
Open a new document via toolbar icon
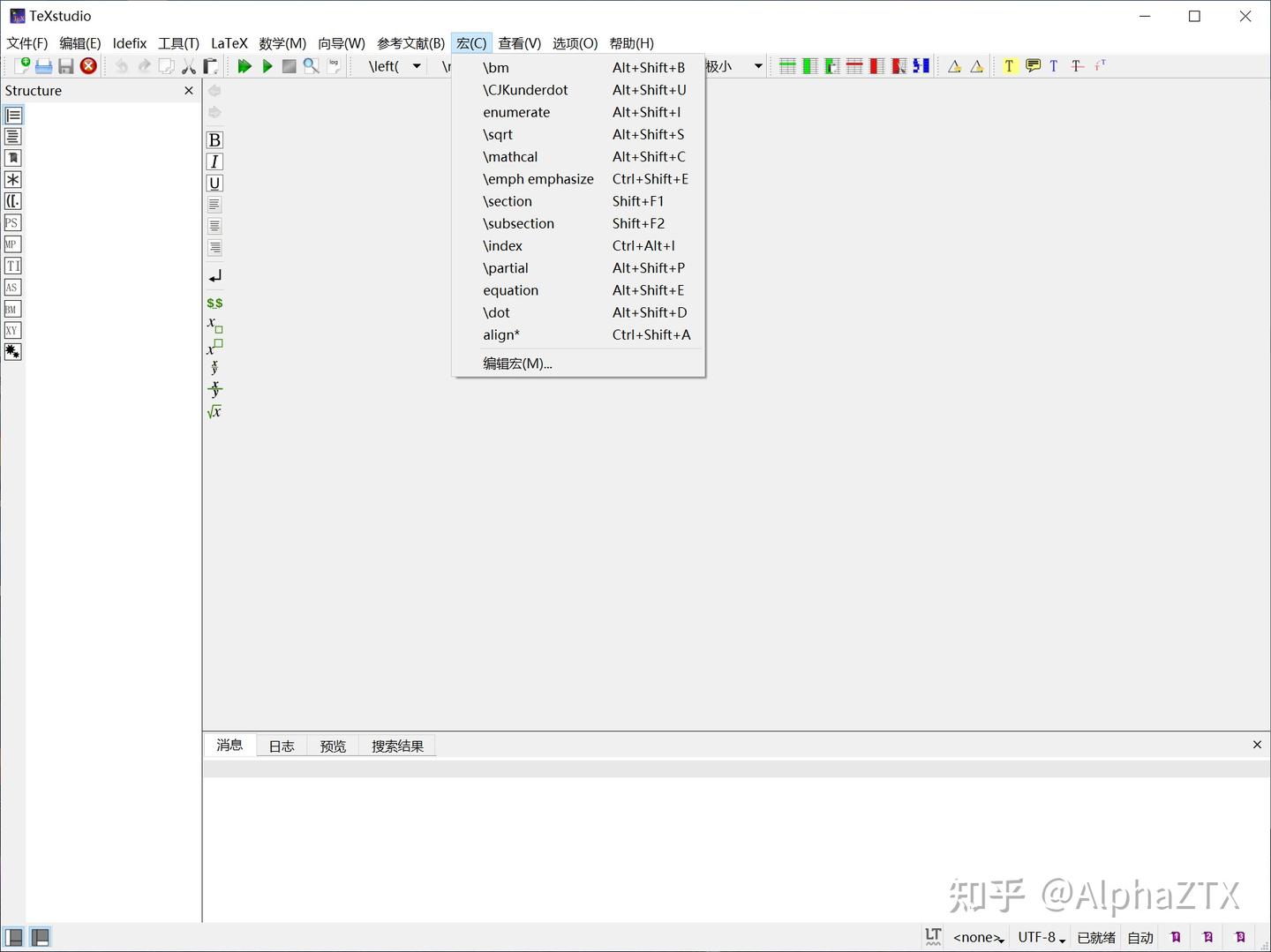pos(24,65)
